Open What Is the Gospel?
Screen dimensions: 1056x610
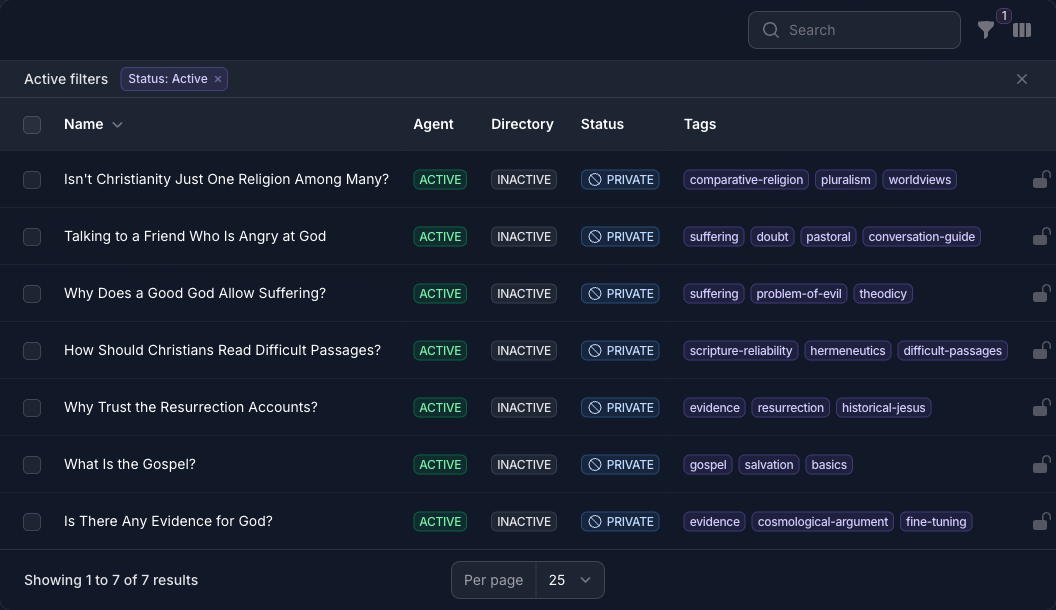129,464
